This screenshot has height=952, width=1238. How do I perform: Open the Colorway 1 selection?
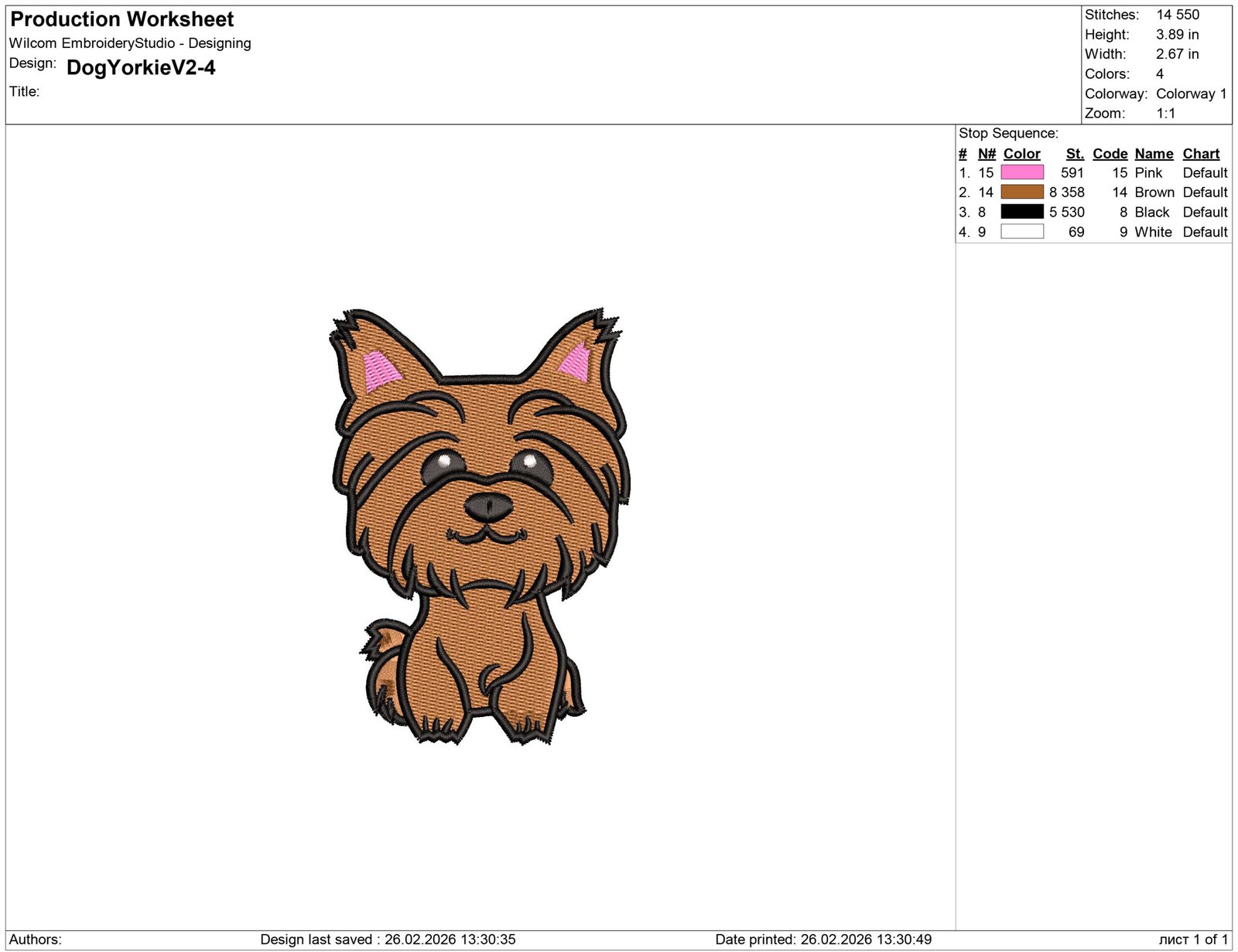(x=1190, y=94)
